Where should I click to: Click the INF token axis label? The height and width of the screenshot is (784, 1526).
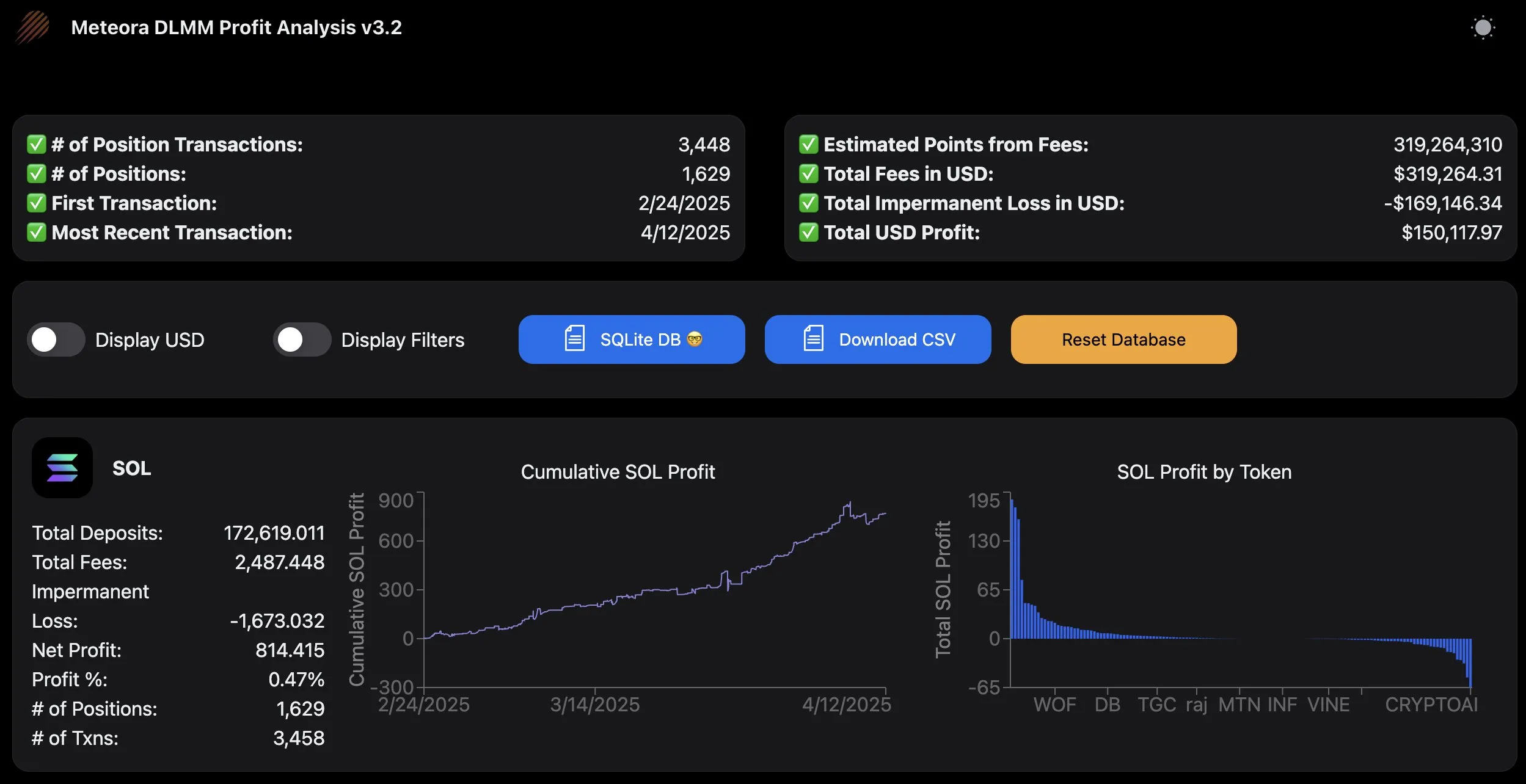click(1282, 705)
